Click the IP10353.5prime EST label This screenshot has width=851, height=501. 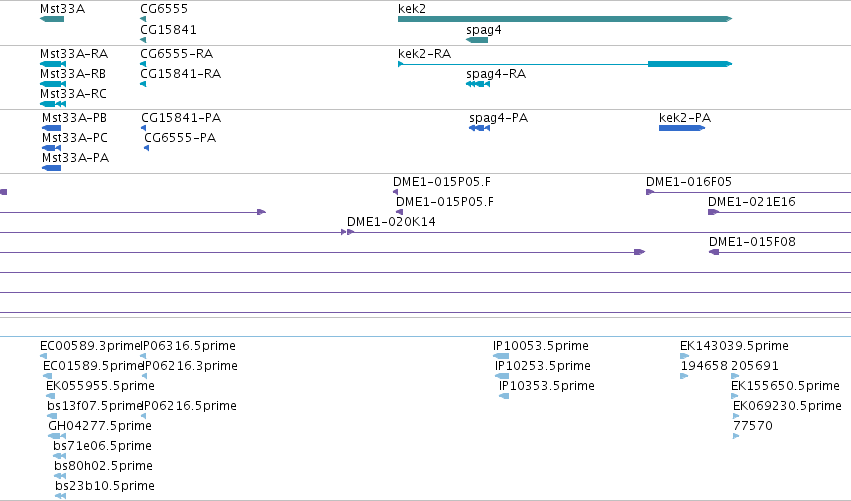coord(547,386)
